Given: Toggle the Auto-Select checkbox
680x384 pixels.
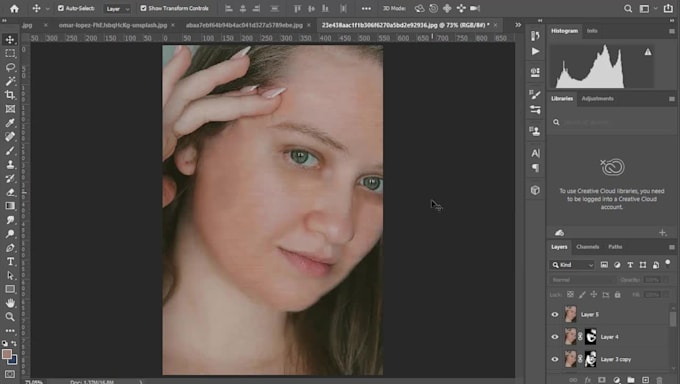Looking at the screenshot, I should [x=61, y=8].
